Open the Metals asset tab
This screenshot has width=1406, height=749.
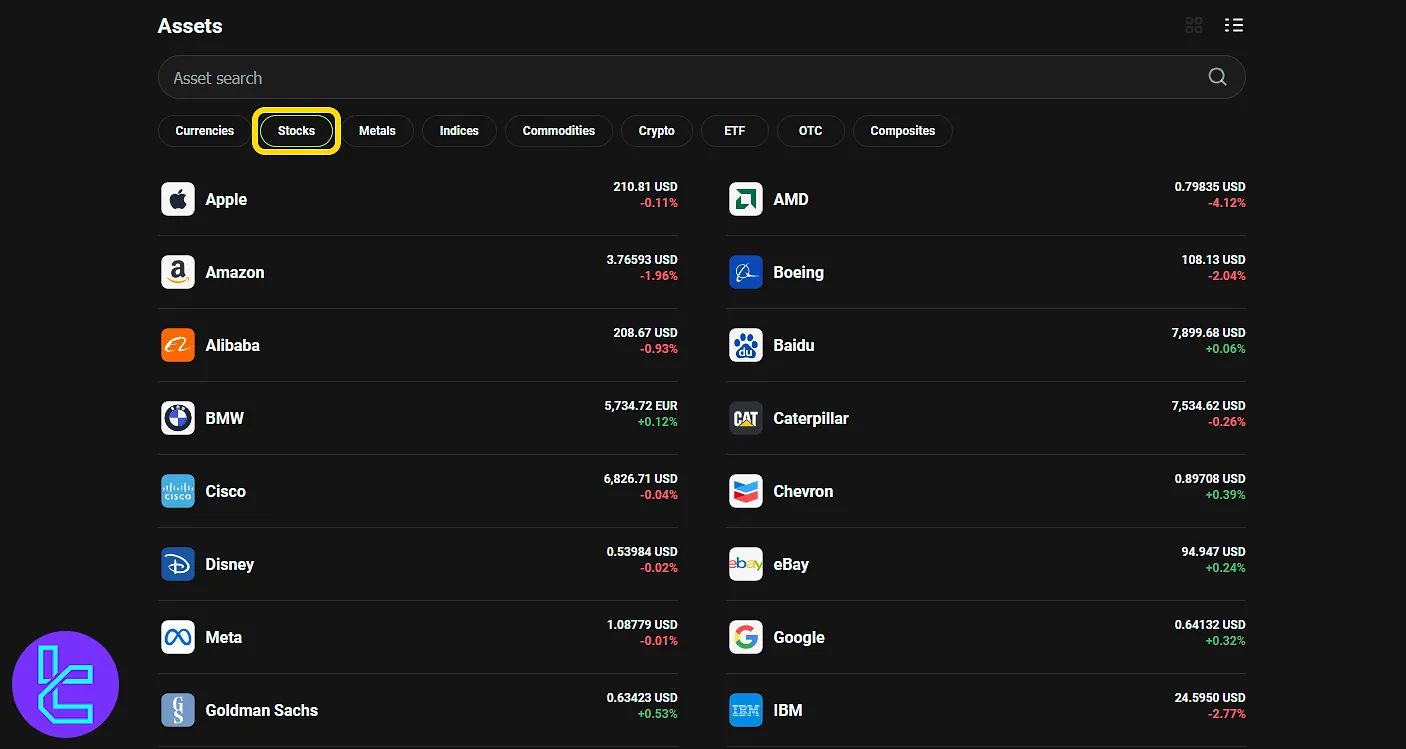(377, 131)
